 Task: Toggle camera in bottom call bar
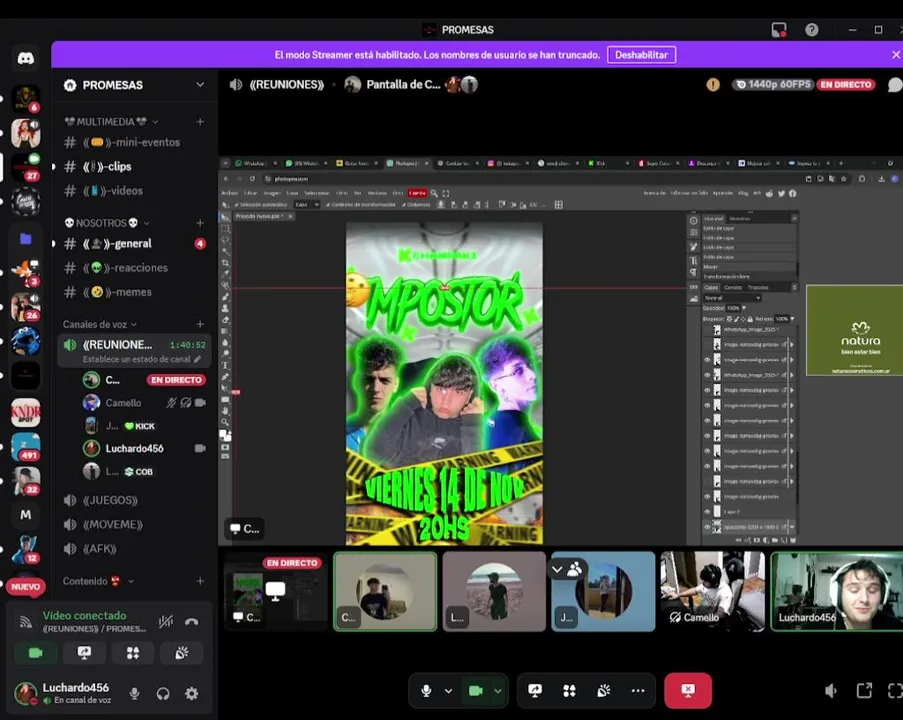point(476,690)
